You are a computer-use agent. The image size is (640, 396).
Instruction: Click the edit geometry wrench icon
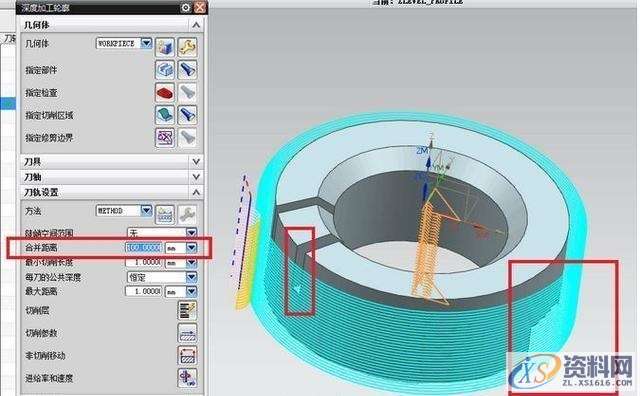[x=187, y=47]
